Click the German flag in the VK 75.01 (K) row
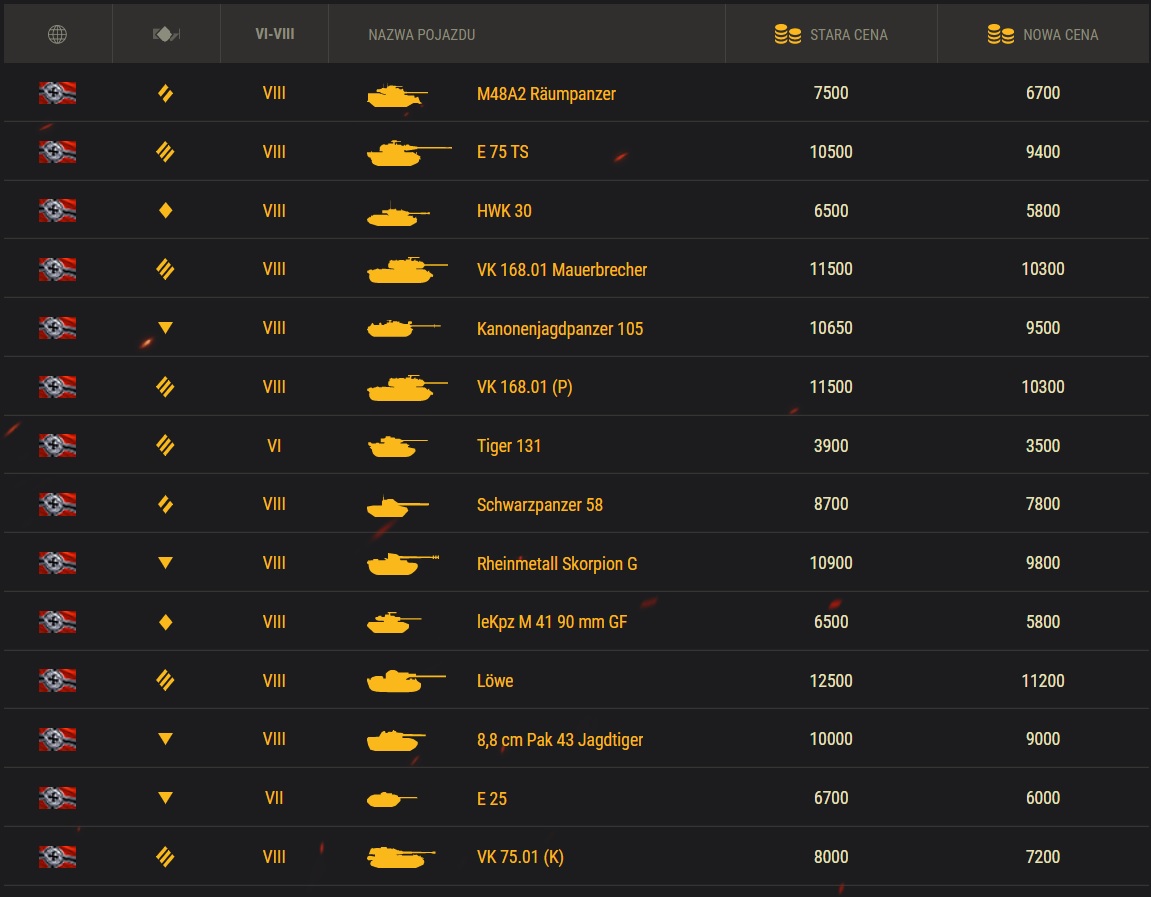 point(57,857)
